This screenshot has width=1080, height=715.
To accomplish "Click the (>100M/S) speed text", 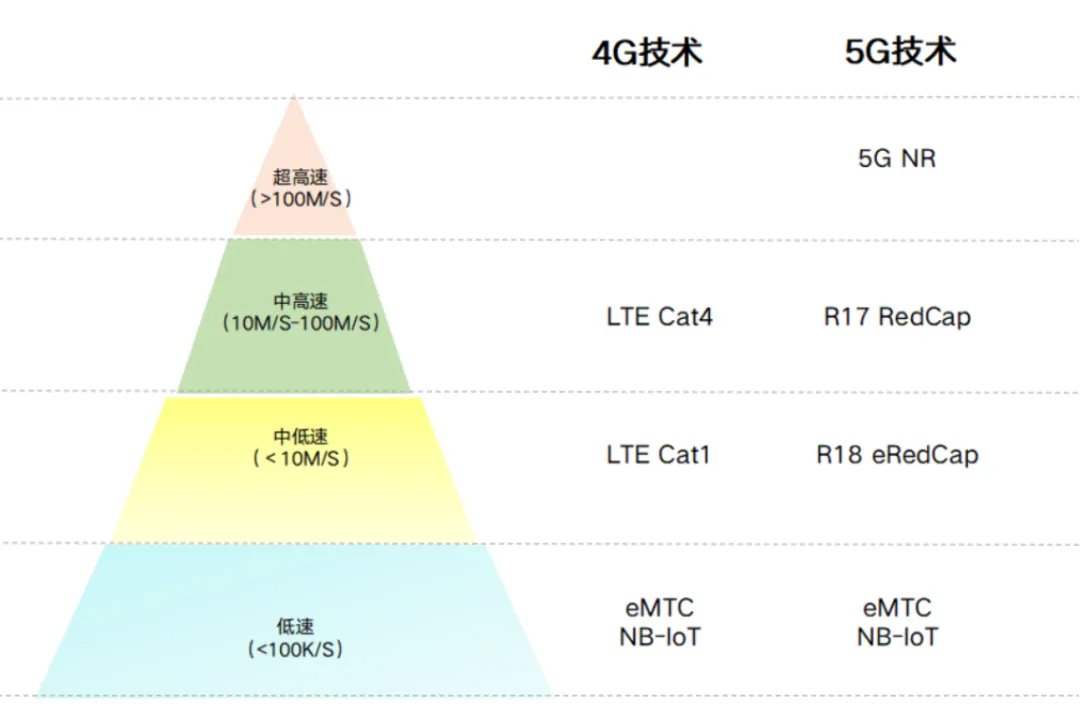I will (300, 199).
